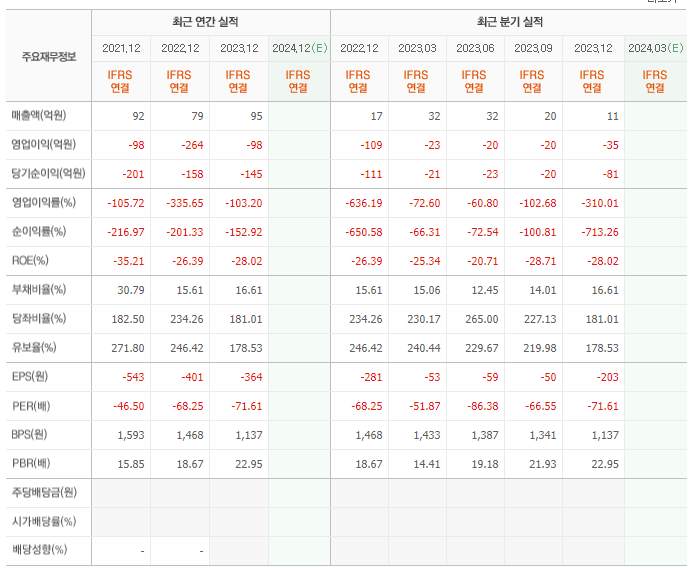689x568 pixels.
Task: Click the '순이익률(%)' row label
Action: (x=39, y=232)
